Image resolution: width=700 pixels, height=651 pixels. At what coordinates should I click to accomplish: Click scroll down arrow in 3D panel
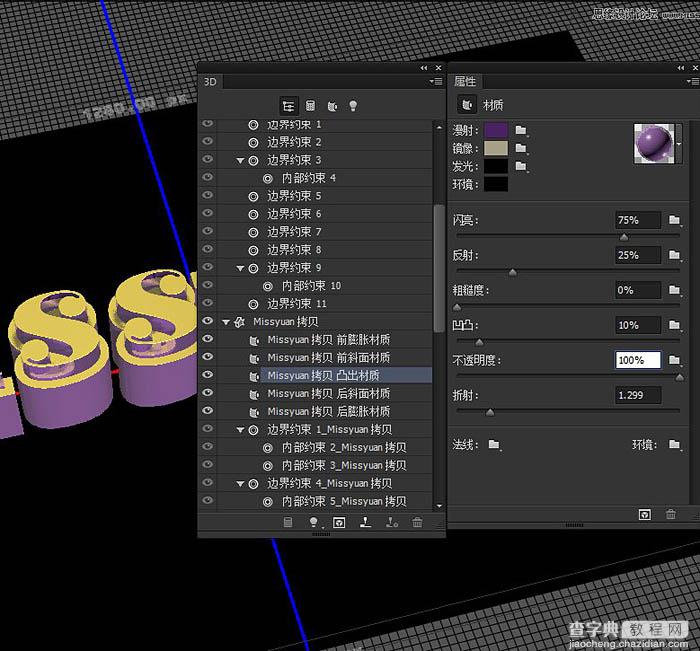[439, 506]
